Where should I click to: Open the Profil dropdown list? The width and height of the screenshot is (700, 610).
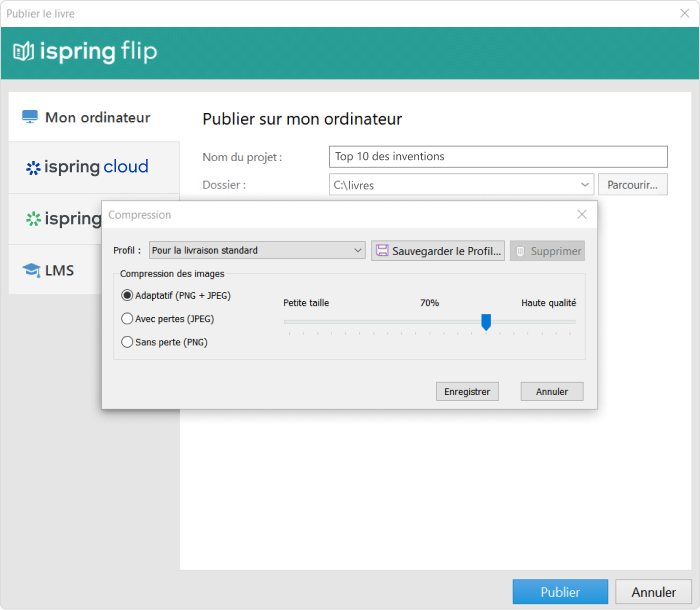point(257,251)
